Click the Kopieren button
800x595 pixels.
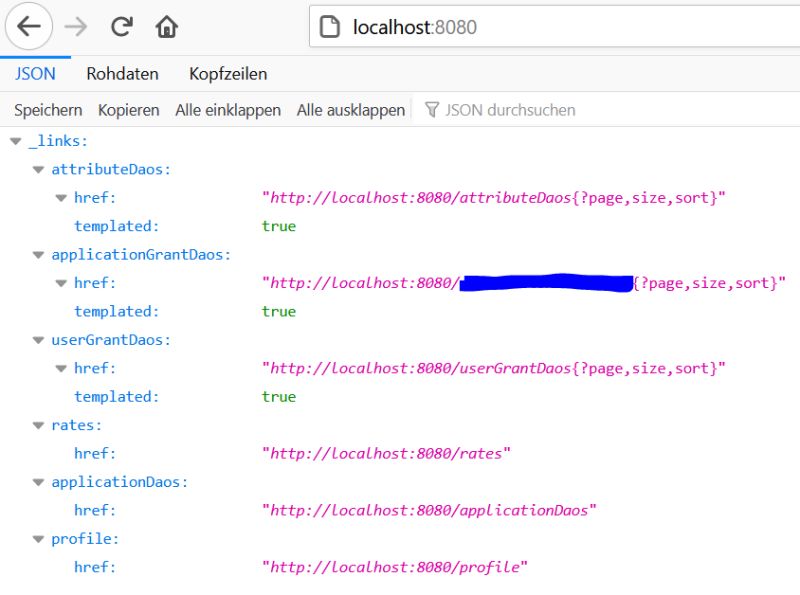(x=128, y=109)
